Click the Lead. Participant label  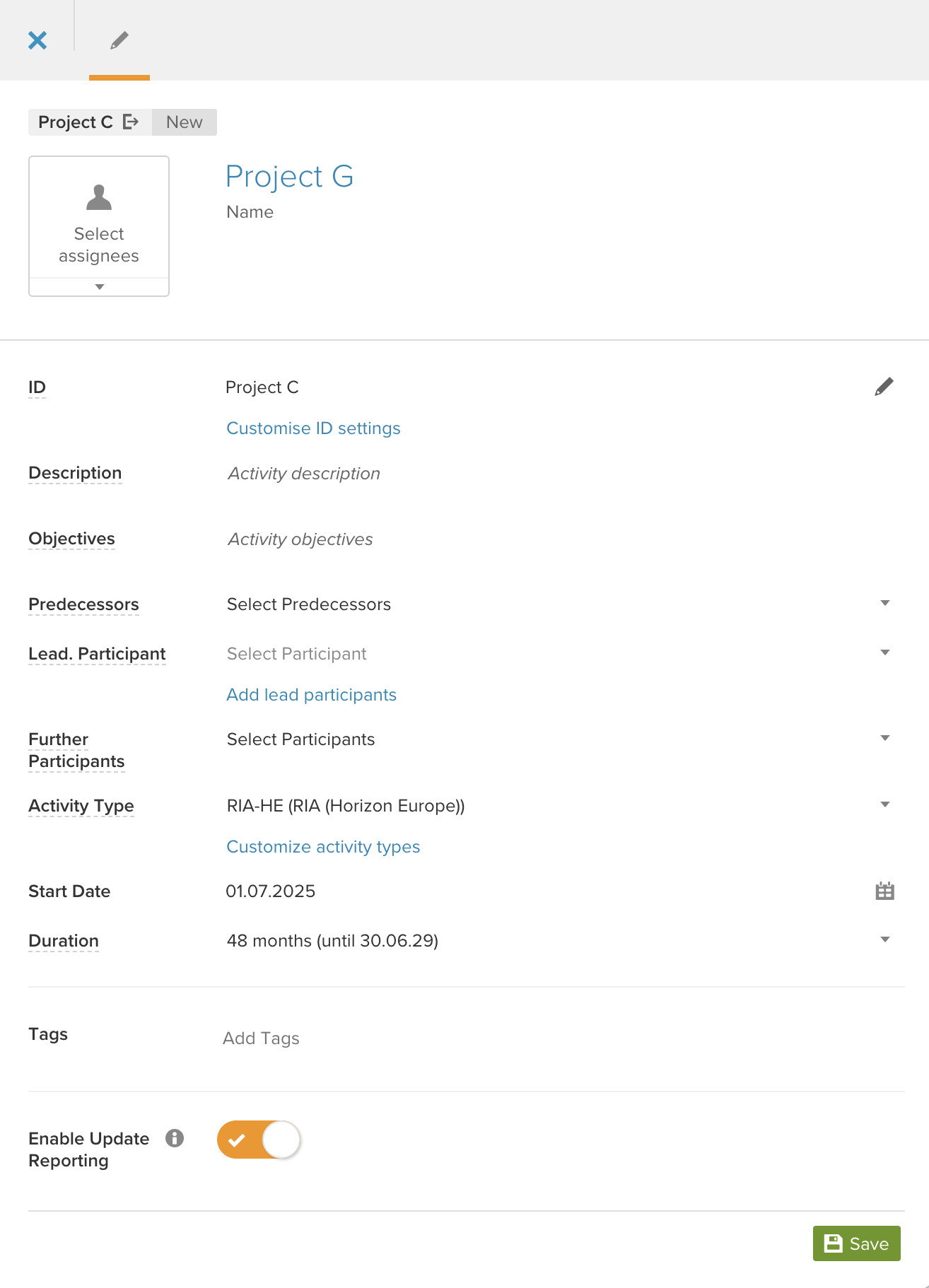(x=97, y=654)
